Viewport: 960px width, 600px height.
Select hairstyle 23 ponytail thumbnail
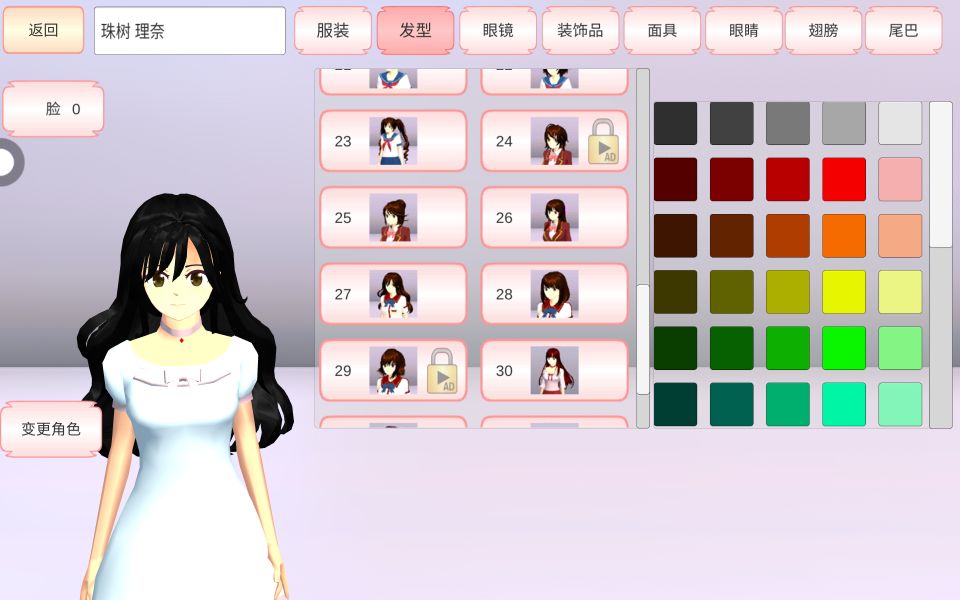point(393,141)
